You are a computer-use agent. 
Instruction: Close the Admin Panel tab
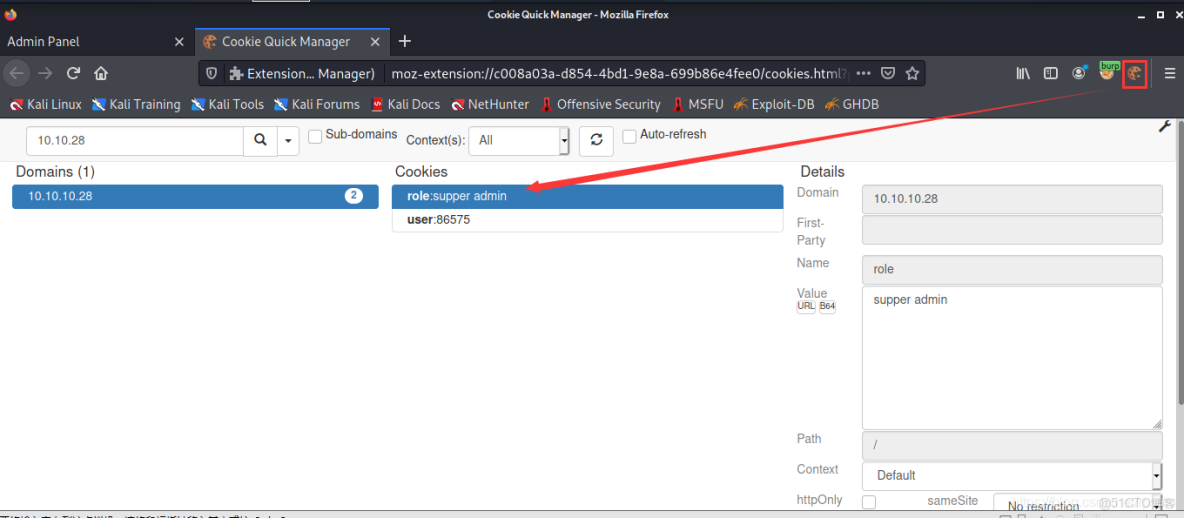(179, 42)
